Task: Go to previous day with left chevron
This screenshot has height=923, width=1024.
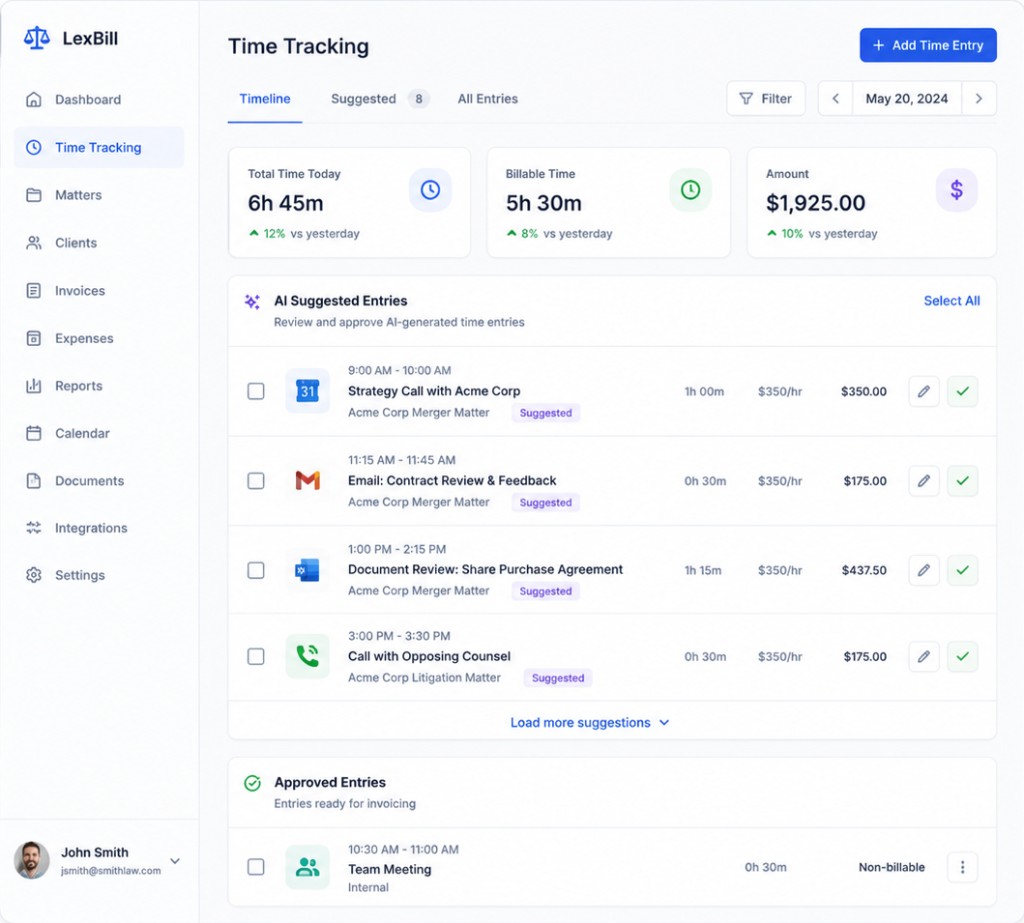Action: [x=835, y=99]
